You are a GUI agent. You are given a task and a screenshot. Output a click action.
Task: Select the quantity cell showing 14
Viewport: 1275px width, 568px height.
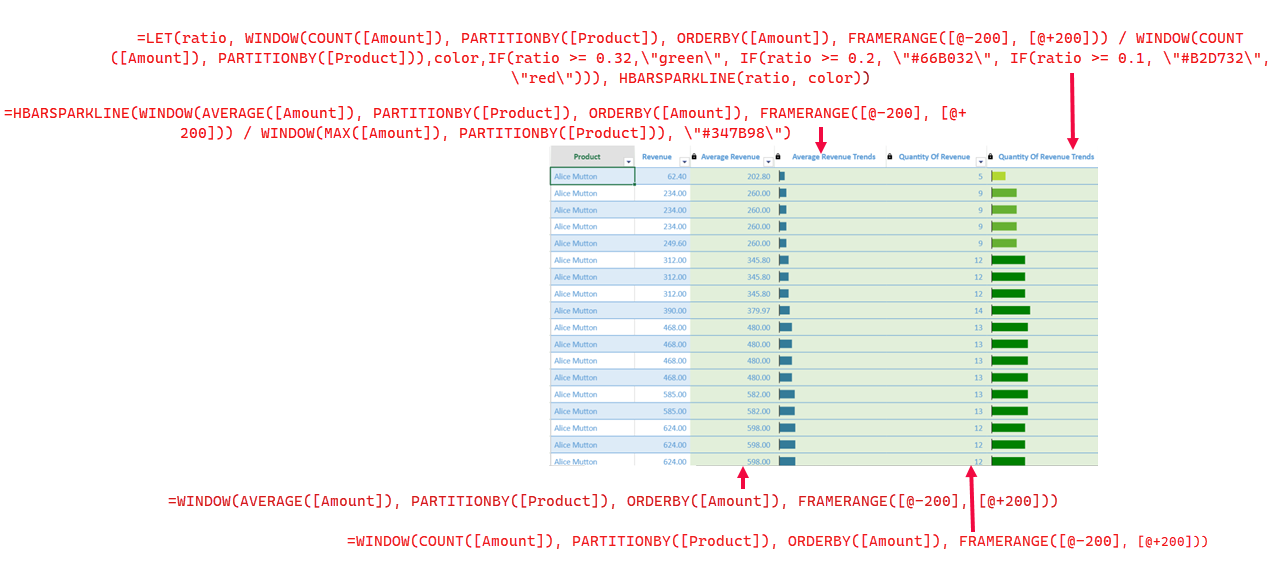click(x=937, y=310)
